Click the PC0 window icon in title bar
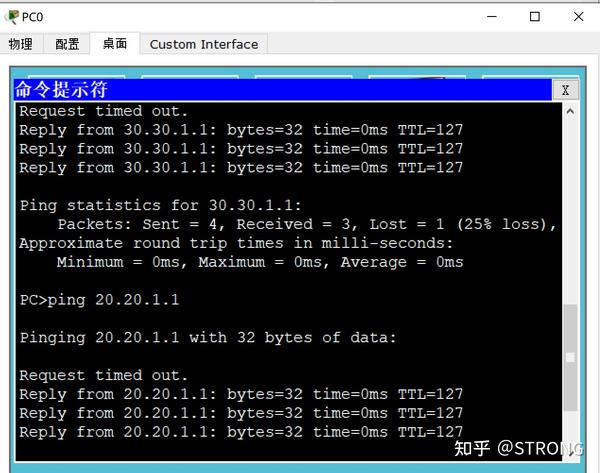The image size is (600, 473). pos(12,16)
